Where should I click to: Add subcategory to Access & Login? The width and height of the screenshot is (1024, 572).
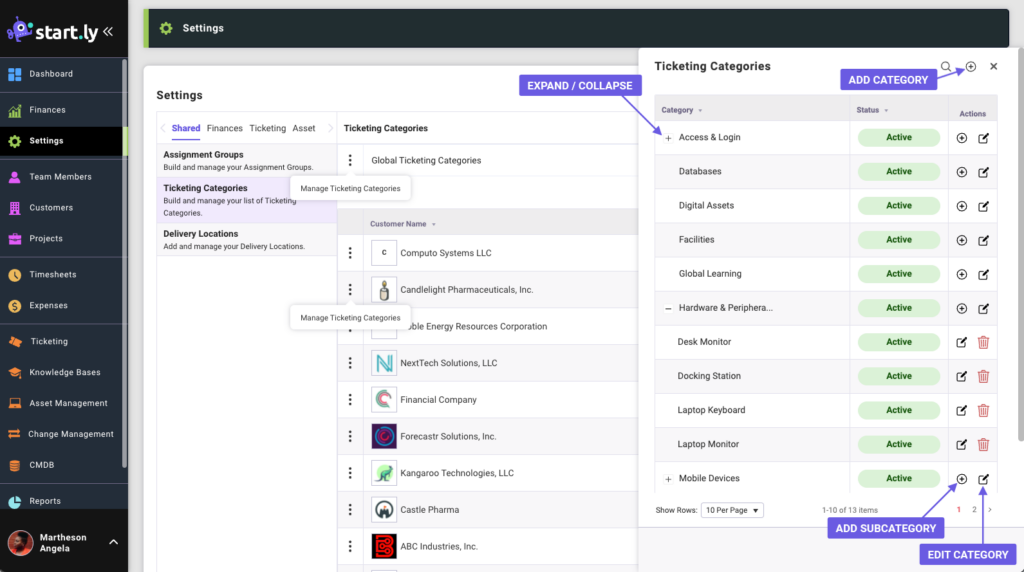pos(961,138)
